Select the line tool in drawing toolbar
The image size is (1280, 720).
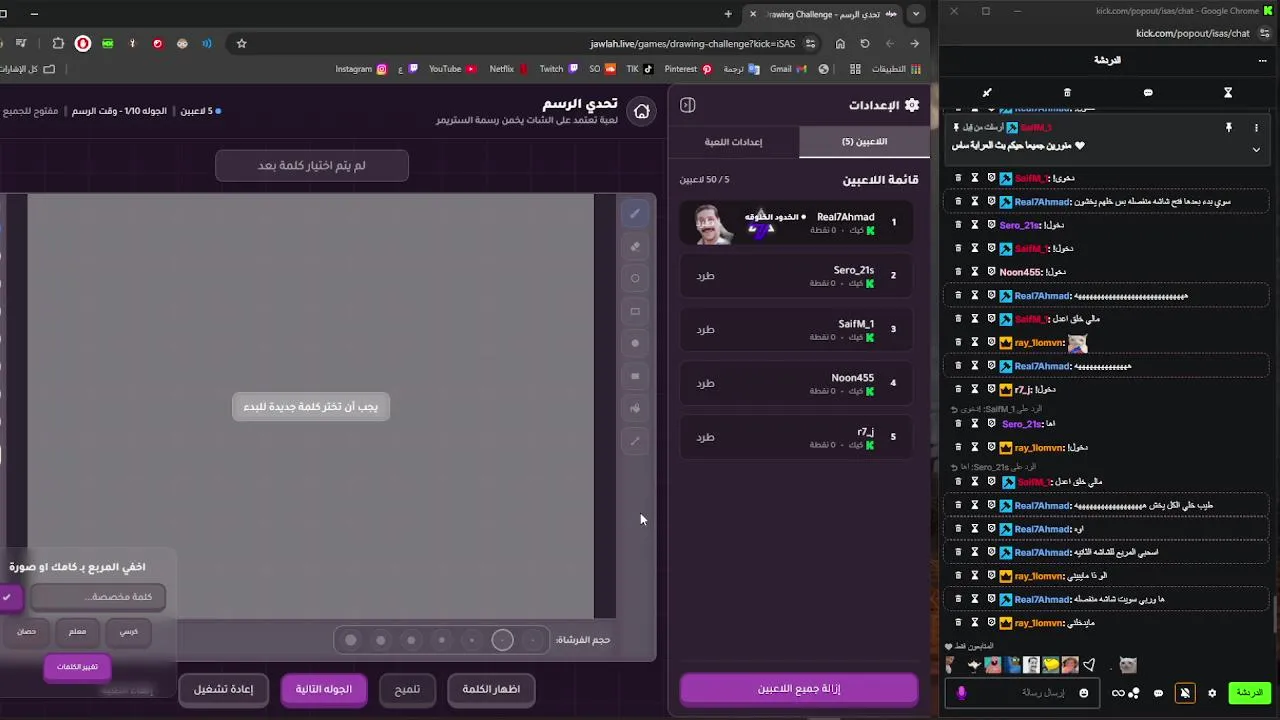click(x=634, y=441)
